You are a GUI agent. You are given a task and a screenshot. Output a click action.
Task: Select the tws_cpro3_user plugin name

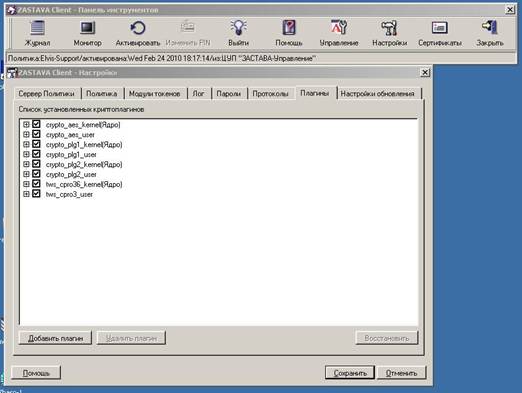[69, 194]
